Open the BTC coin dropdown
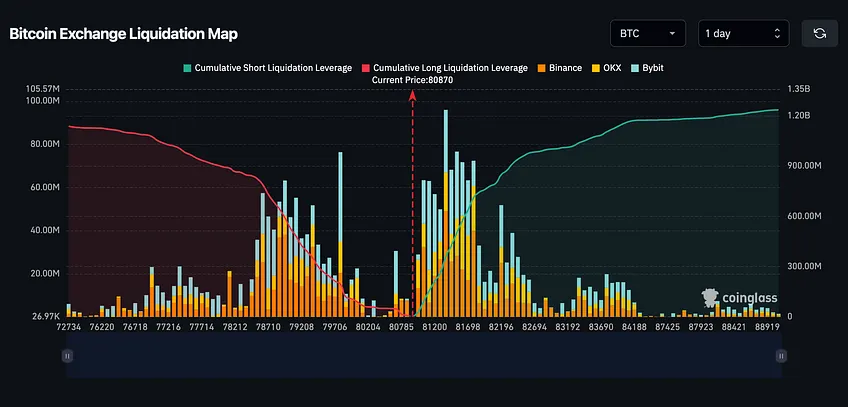 [x=648, y=34]
